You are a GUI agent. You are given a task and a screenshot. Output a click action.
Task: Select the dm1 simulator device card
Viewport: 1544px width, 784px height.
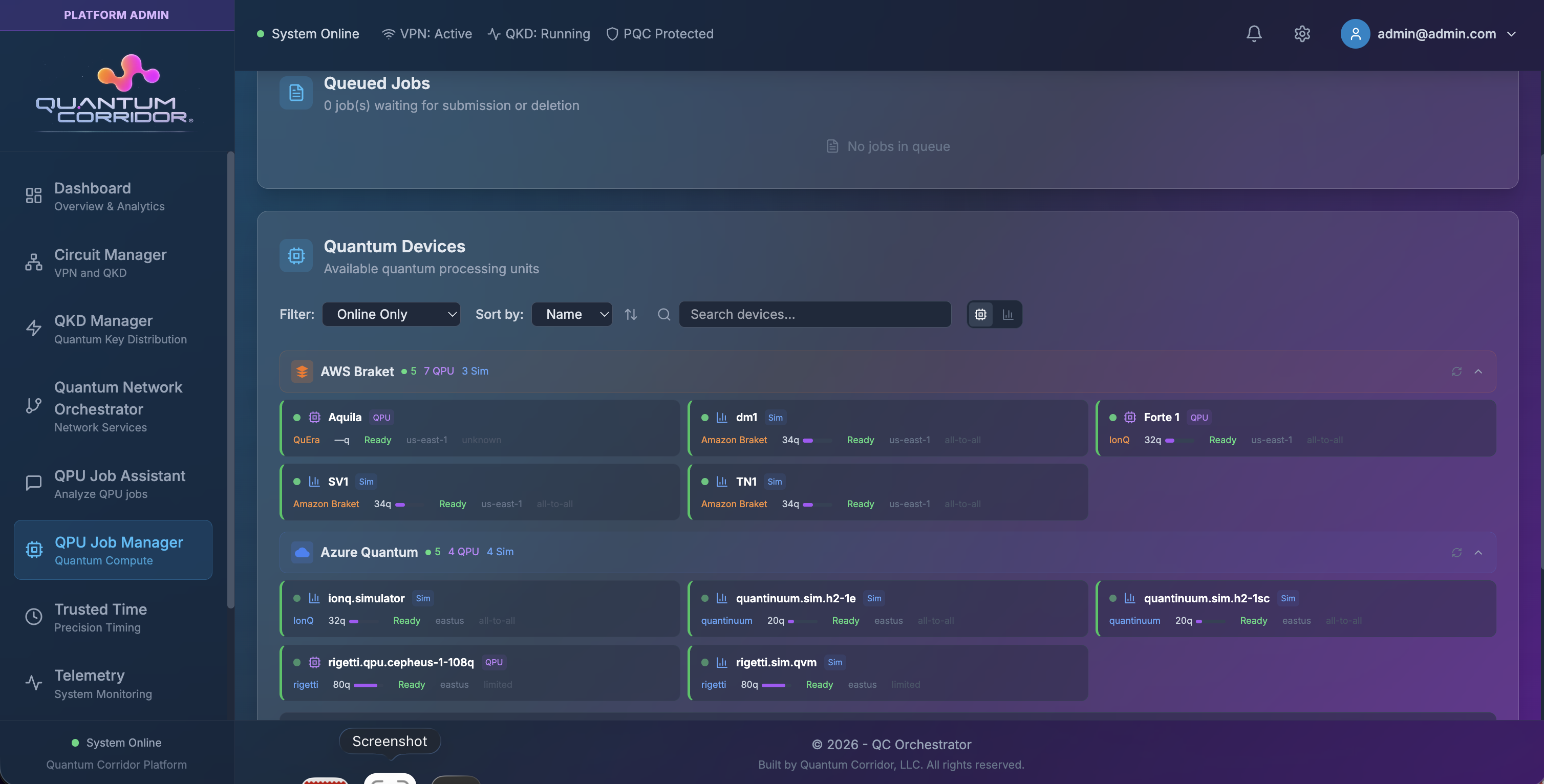click(x=888, y=428)
